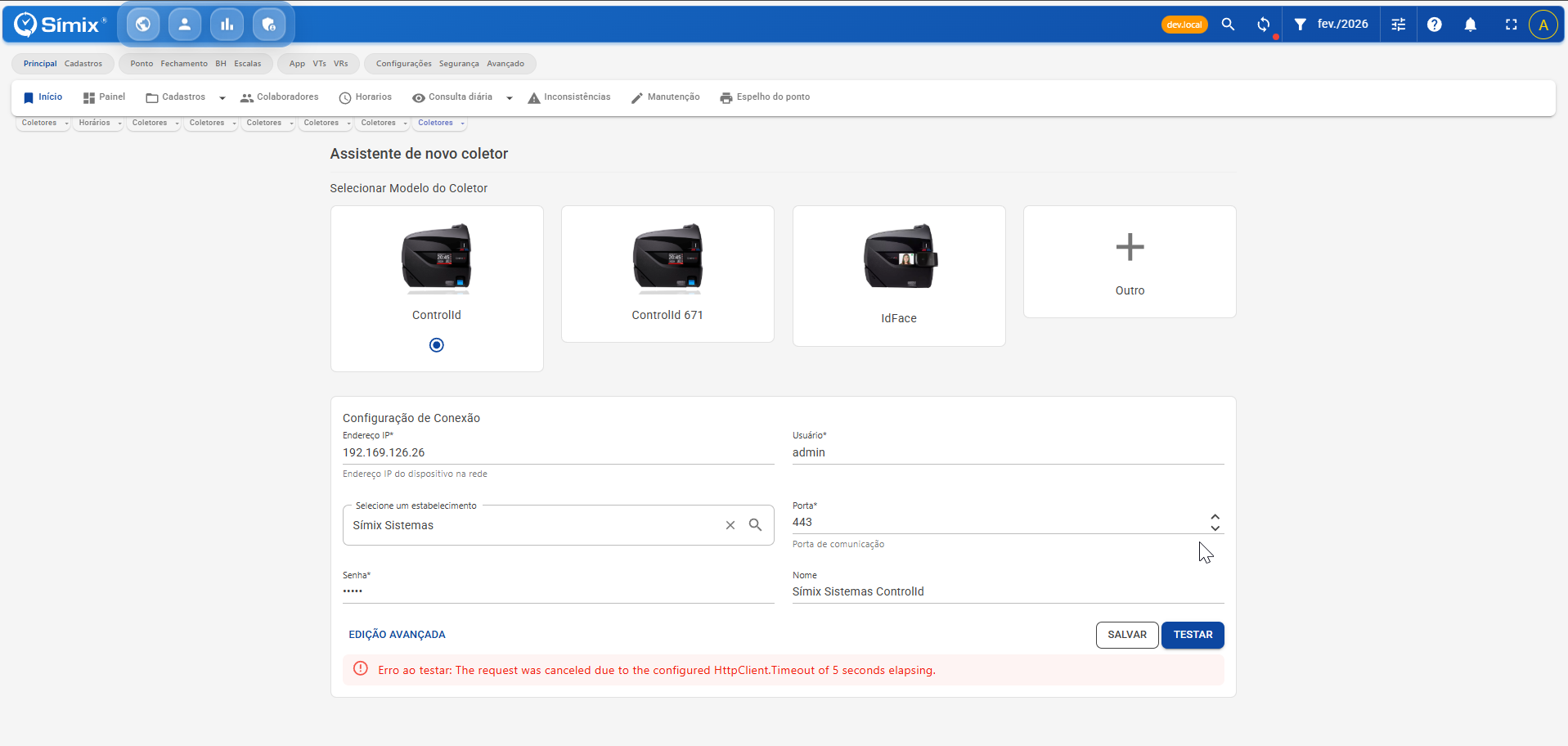Open the App menu
This screenshot has width=1568, height=746.
pos(297,64)
